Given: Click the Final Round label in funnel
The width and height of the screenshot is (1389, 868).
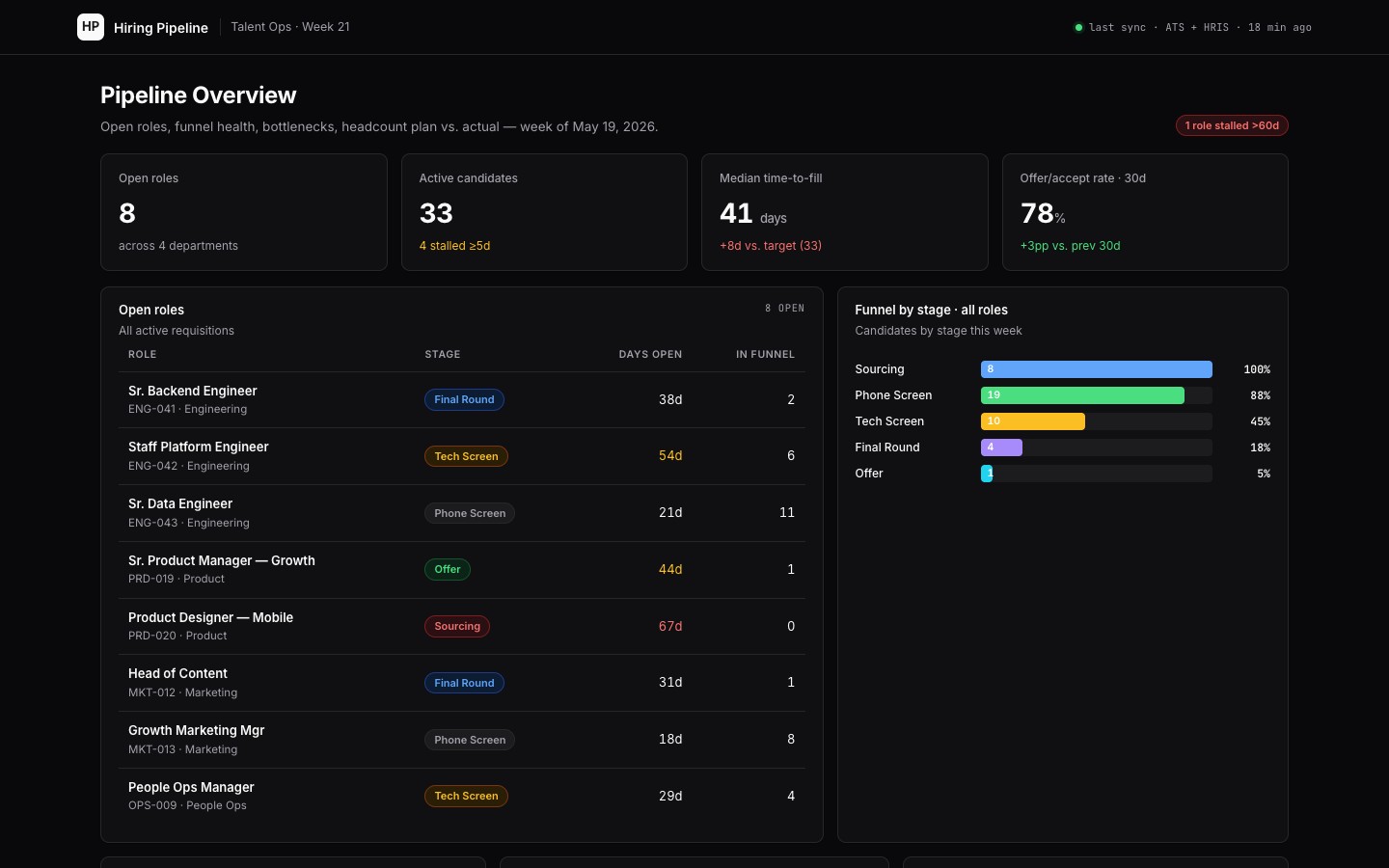Looking at the screenshot, I should [x=887, y=448].
